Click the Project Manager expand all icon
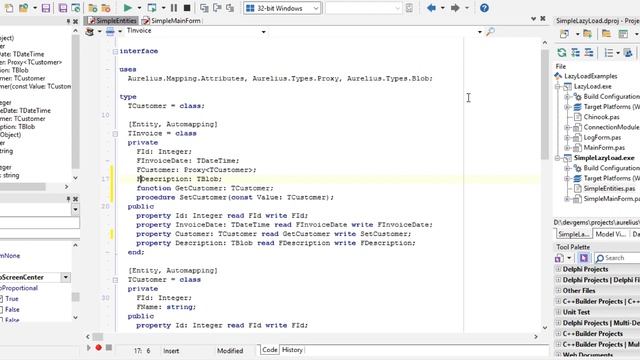Image resolution: width=640 pixels, height=360 pixels. coord(575,52)
